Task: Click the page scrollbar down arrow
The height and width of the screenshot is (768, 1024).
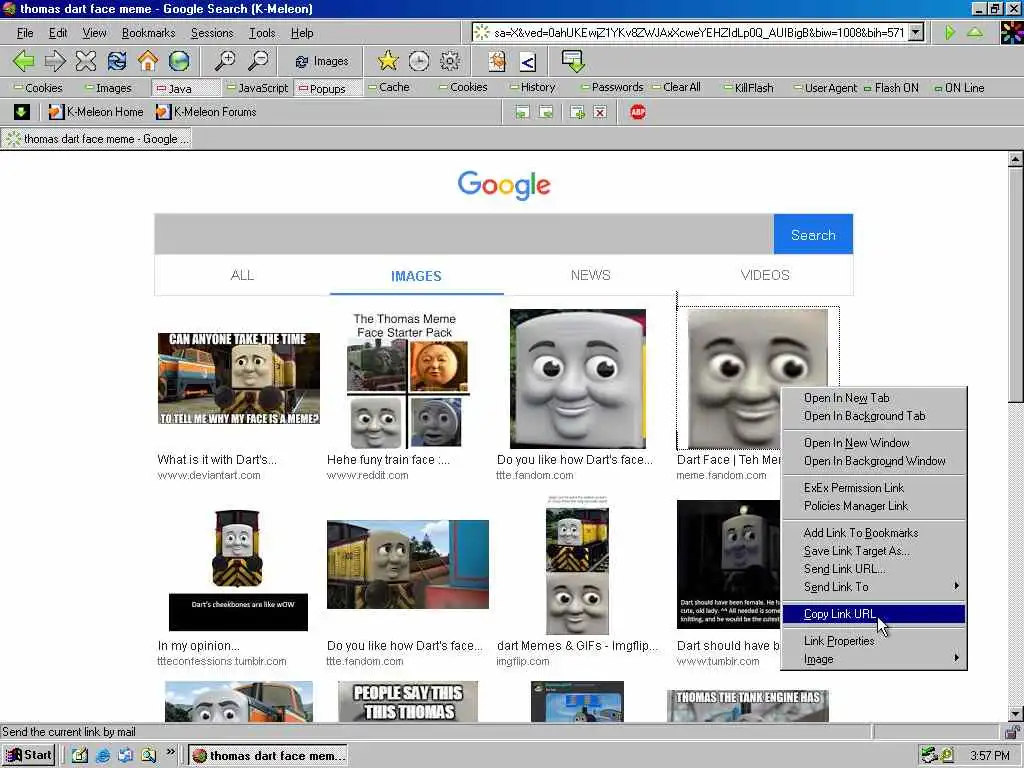Action: (x=1016, y=714)
